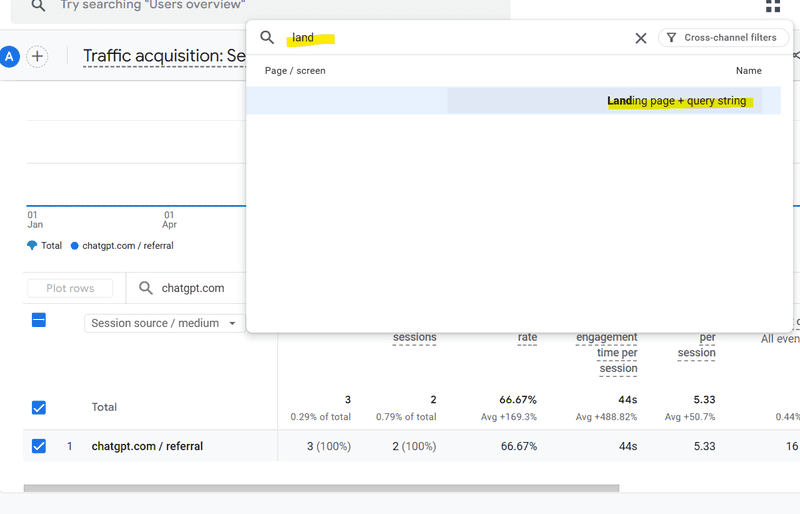800x514 pixels.
Task: Open the apps grid icon
Action: 773,6
